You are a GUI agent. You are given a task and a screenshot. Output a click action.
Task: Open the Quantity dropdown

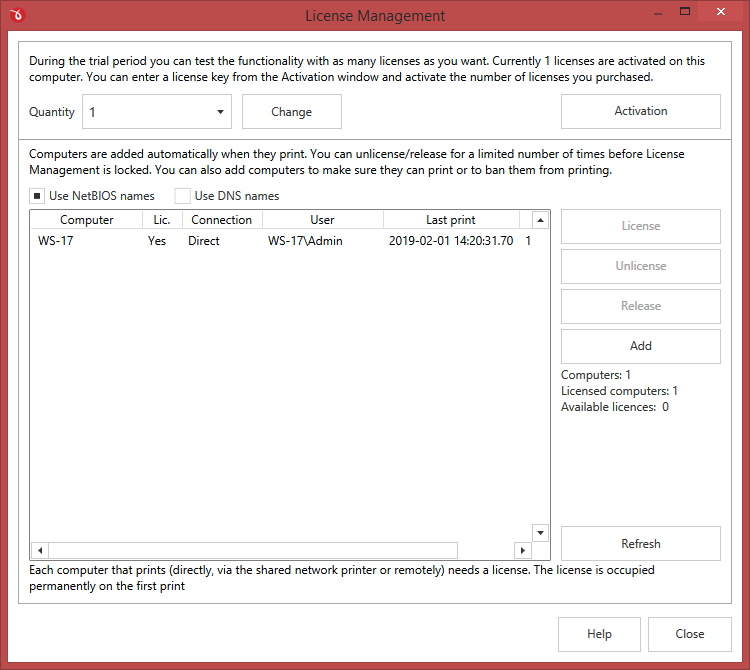(157, 111)
